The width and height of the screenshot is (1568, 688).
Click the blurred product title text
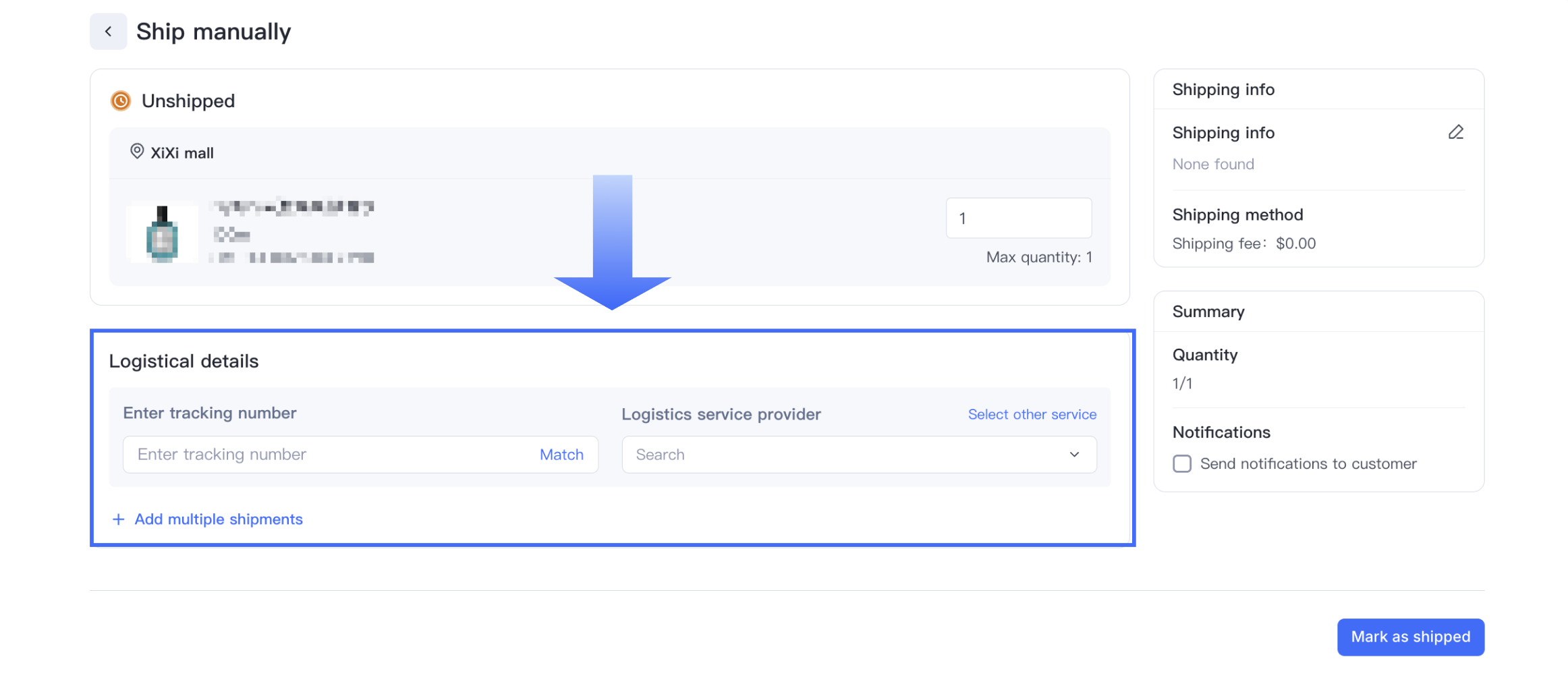tap(293, 208)
